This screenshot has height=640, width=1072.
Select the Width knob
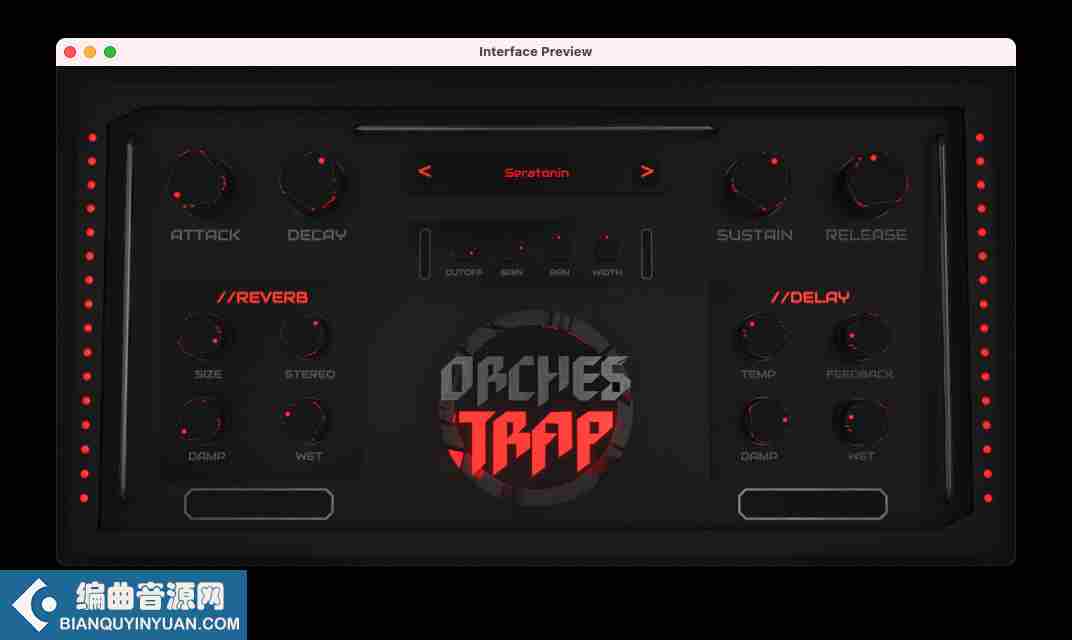tap(607, 247)
